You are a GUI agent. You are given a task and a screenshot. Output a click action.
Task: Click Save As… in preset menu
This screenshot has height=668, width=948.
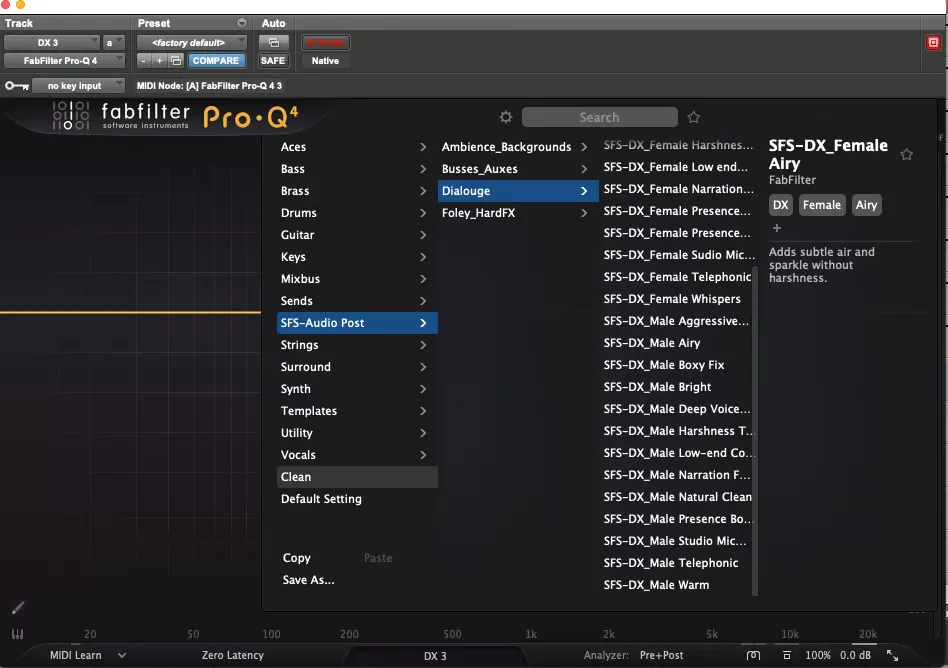pos(308,580)
